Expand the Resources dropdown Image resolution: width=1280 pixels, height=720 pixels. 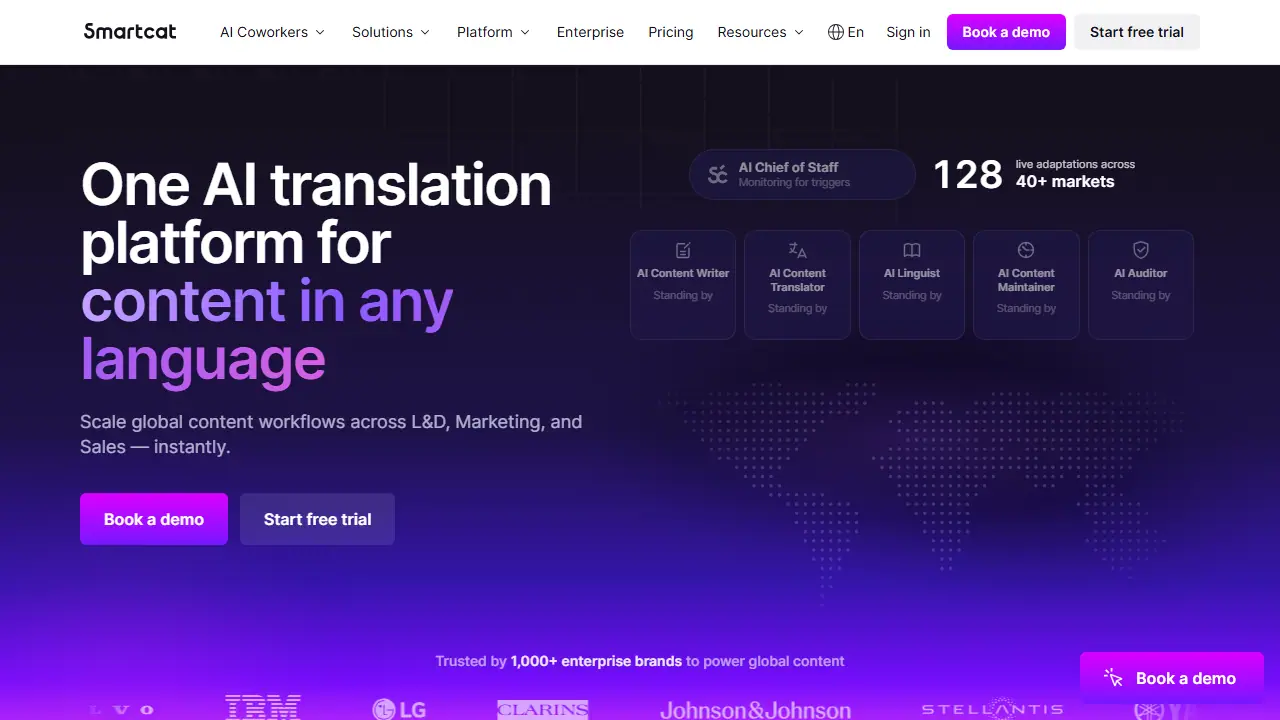click(x=761, y=32)
